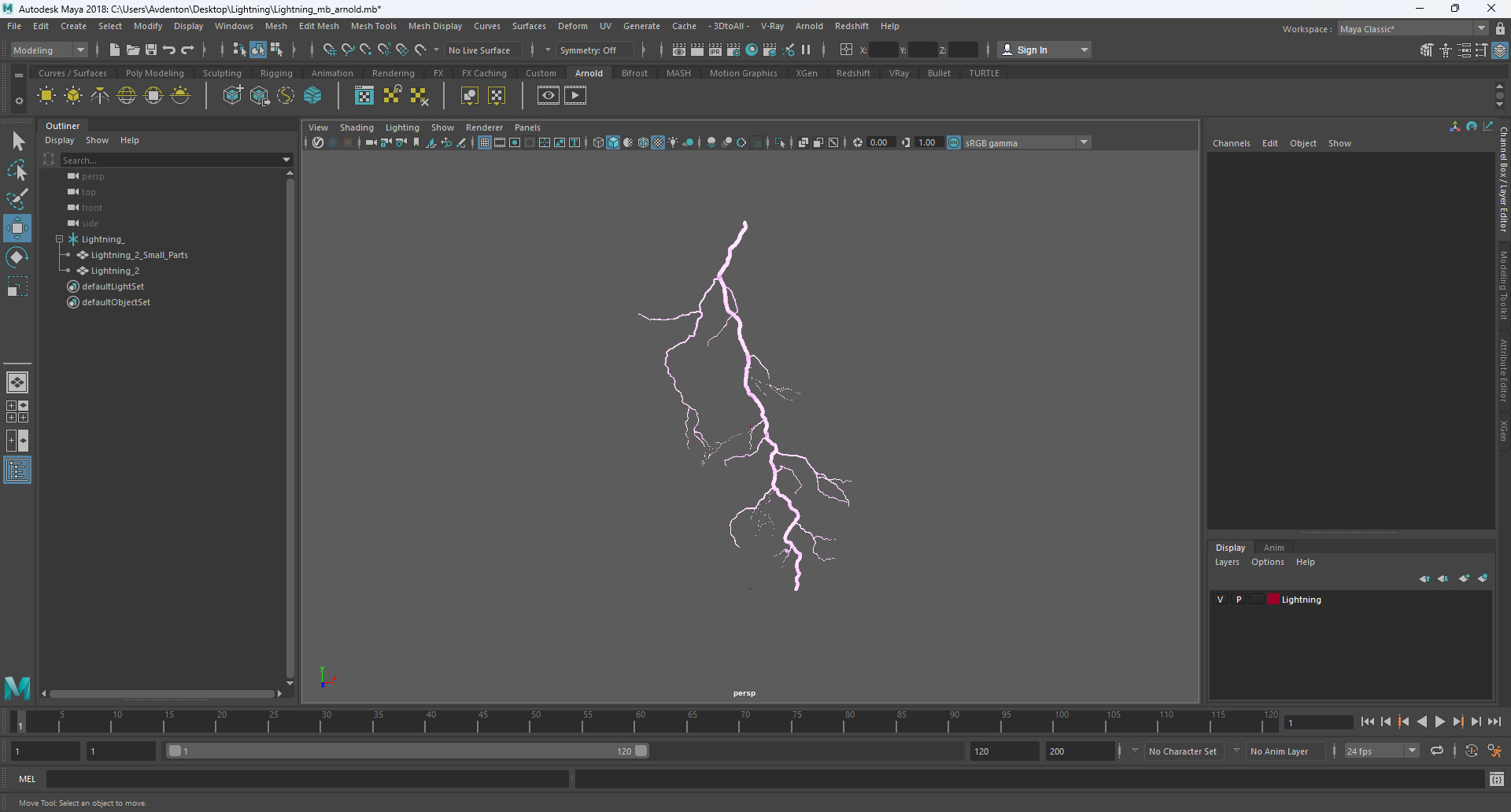Open the Arnold main menu

[x=809, y=26]
